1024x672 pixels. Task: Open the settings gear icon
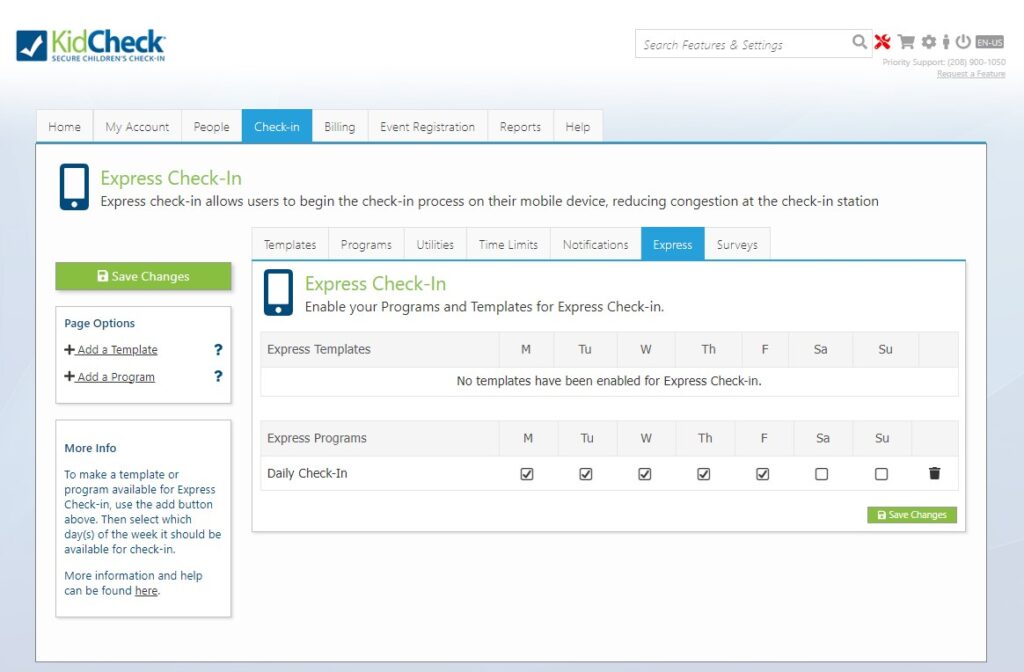(928, 42)
